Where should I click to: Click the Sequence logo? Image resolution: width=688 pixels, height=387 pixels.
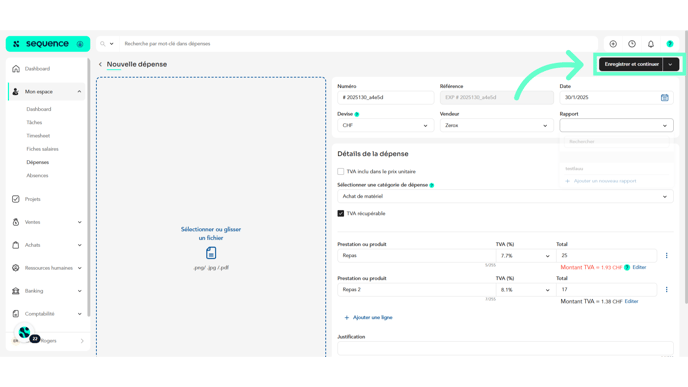pos(48,44)
